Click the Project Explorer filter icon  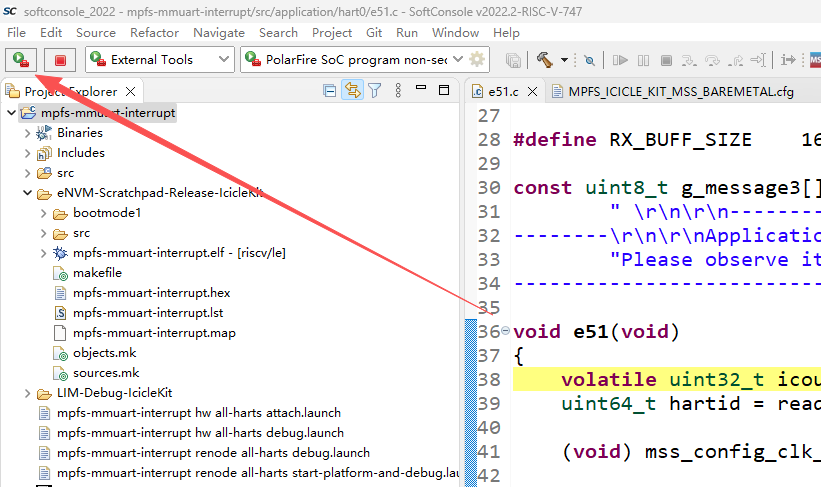[374, 91]
